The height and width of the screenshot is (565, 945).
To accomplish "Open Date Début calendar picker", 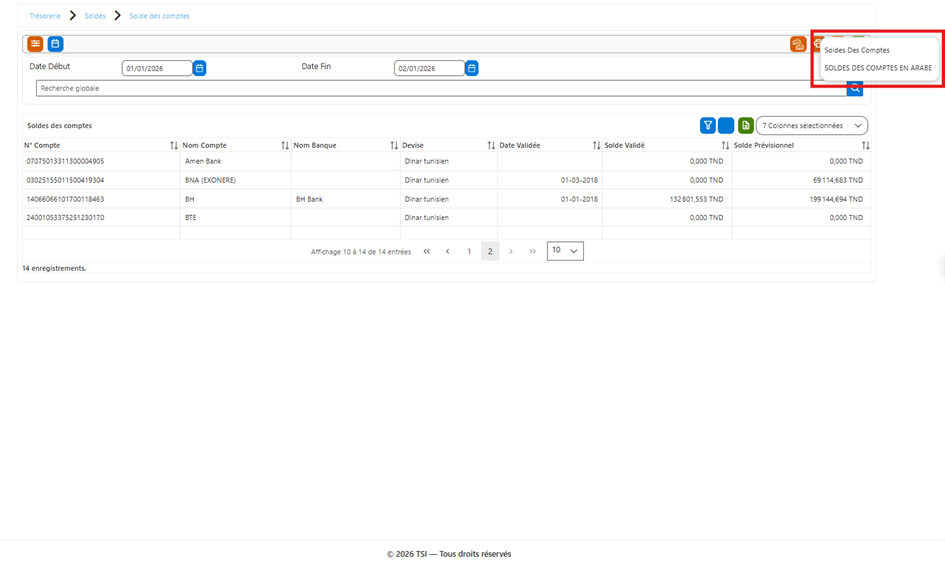I will point(199,68).
